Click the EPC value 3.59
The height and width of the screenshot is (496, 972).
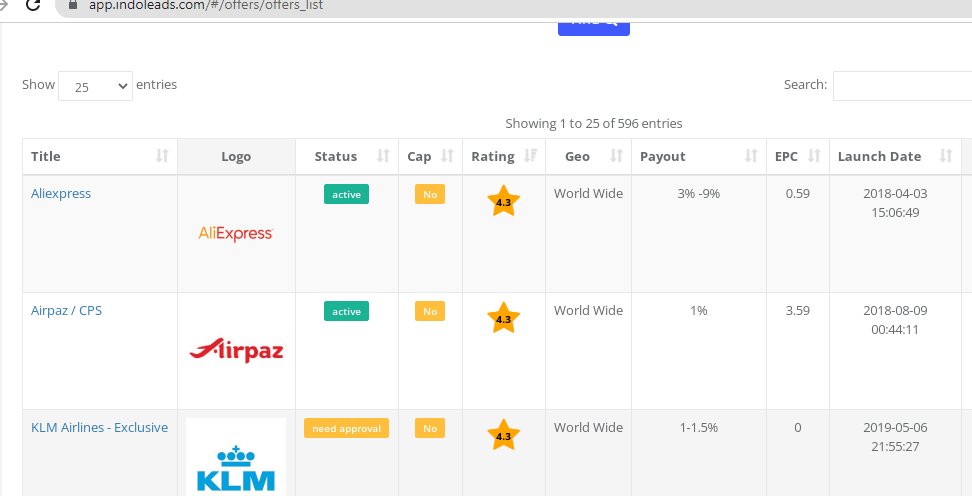point(798,311)
